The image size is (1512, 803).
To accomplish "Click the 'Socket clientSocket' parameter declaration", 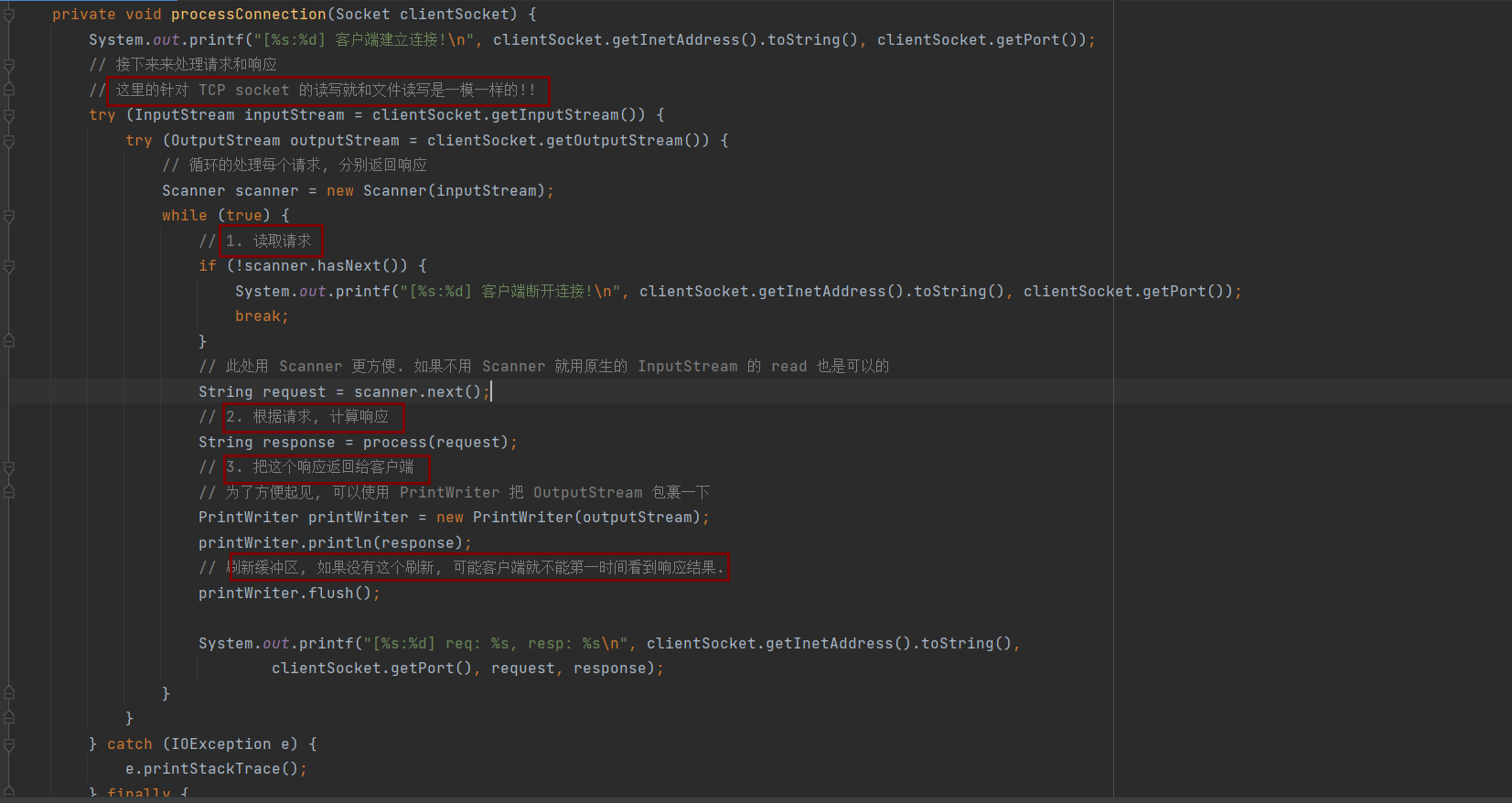I will tap(423, 15).
